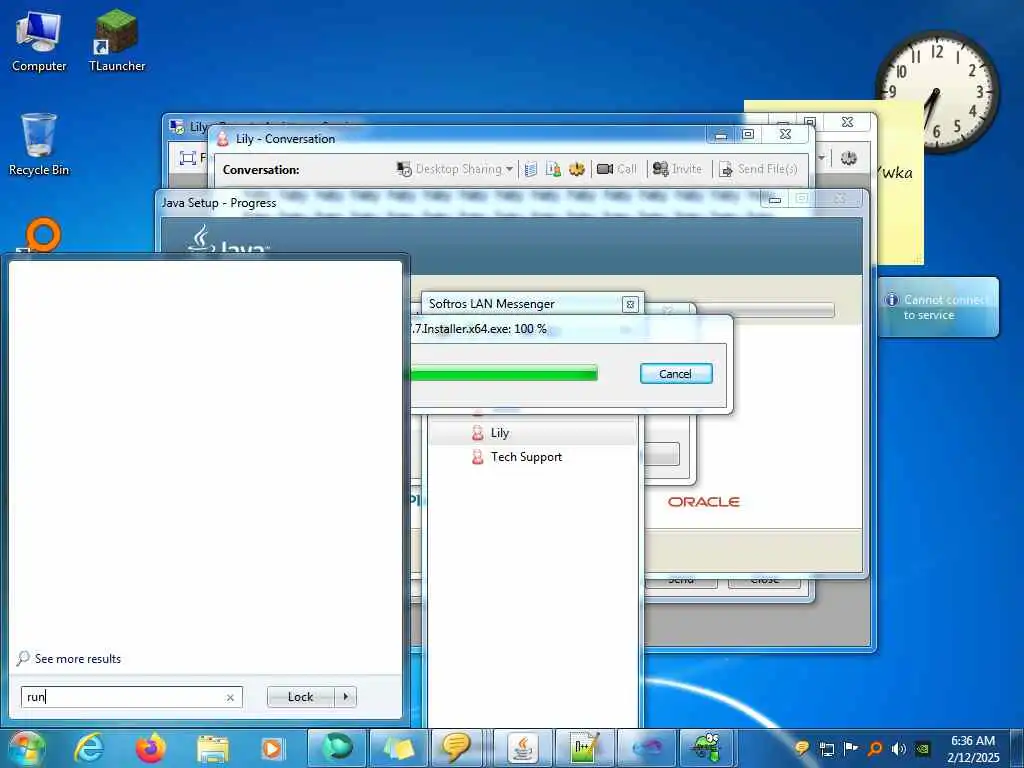Switch to Sticky Notes on the taskbar
The width and height of the screenshot is (1024, 768).
click(x=399, y=748)
